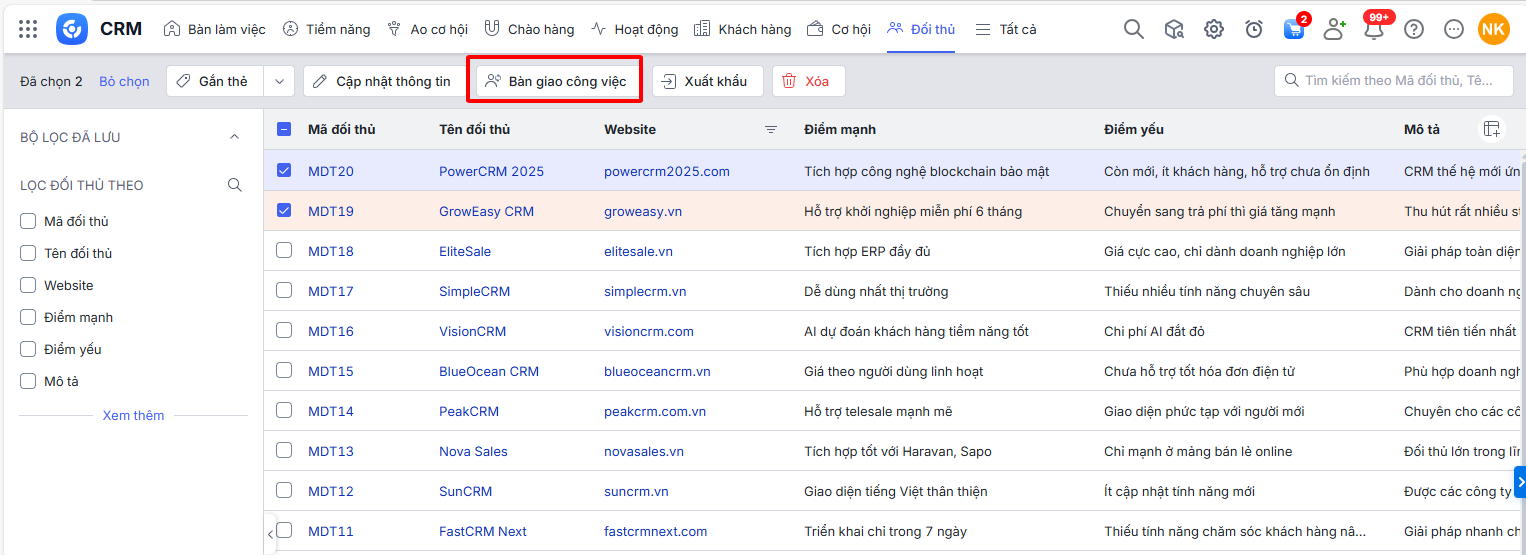Check the MDT18 row checkbox
Viewport: 1526px width, 555px height.
click(x=284, y=250)
